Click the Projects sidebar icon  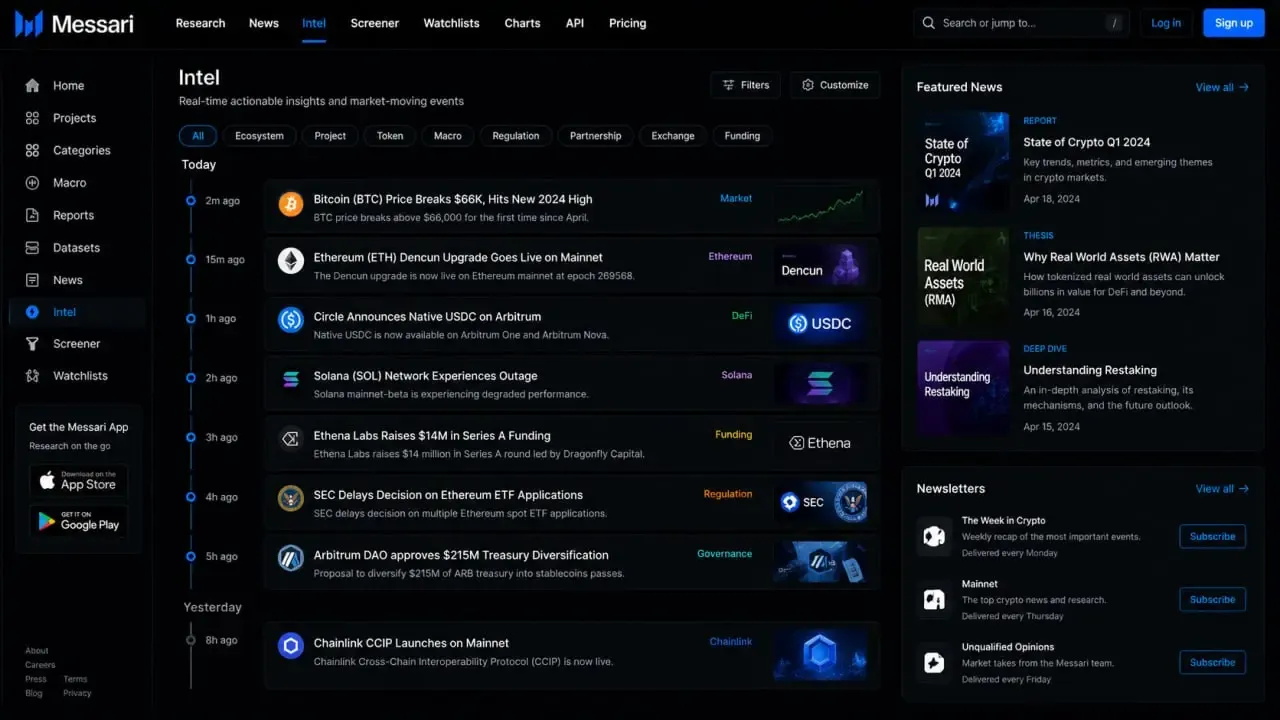tap(33, 118)
